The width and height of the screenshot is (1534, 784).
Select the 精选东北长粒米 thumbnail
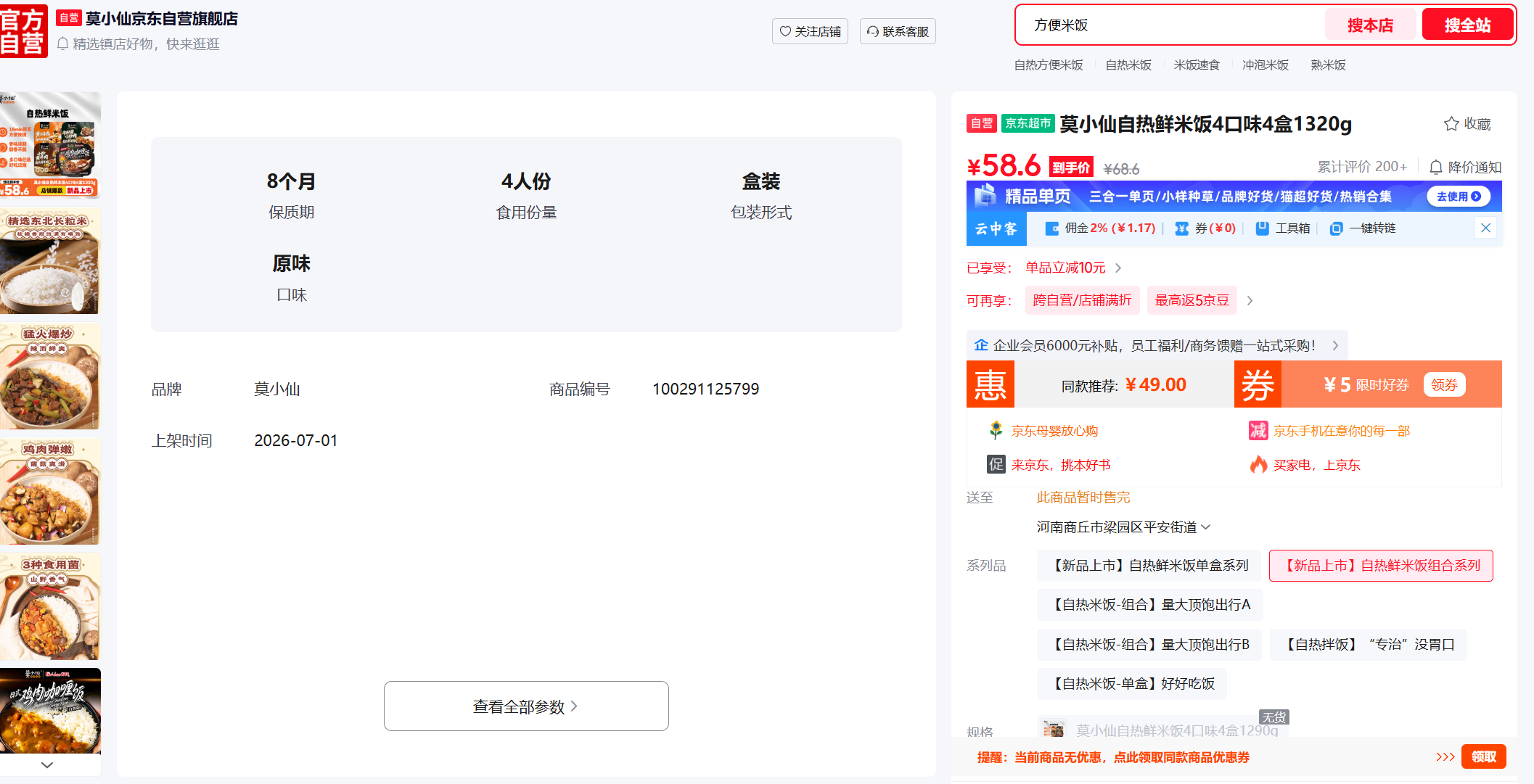click(49, 261)
